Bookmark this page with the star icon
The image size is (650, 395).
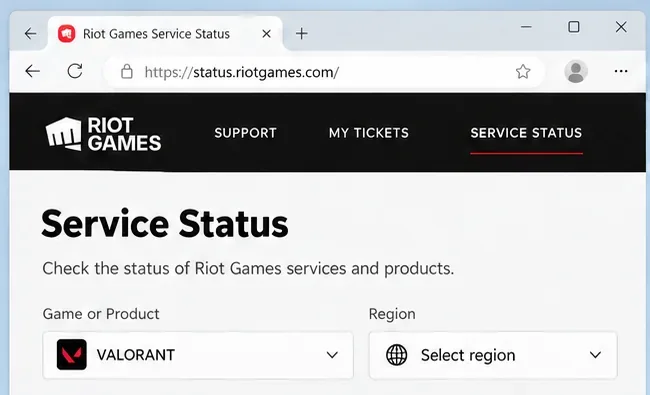pos(523,72)
